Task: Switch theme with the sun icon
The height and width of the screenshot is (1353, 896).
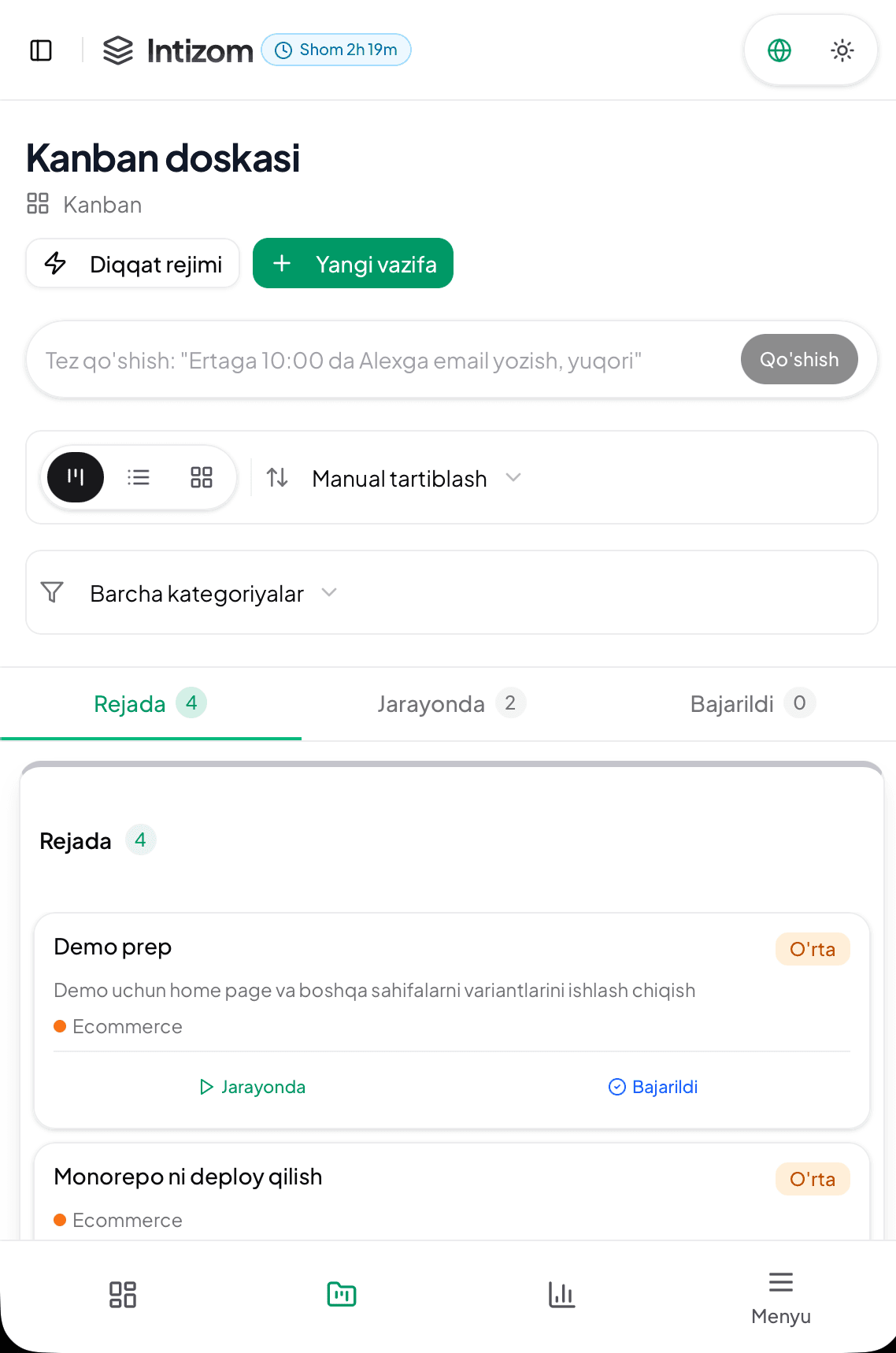Action: pos(842,50)
